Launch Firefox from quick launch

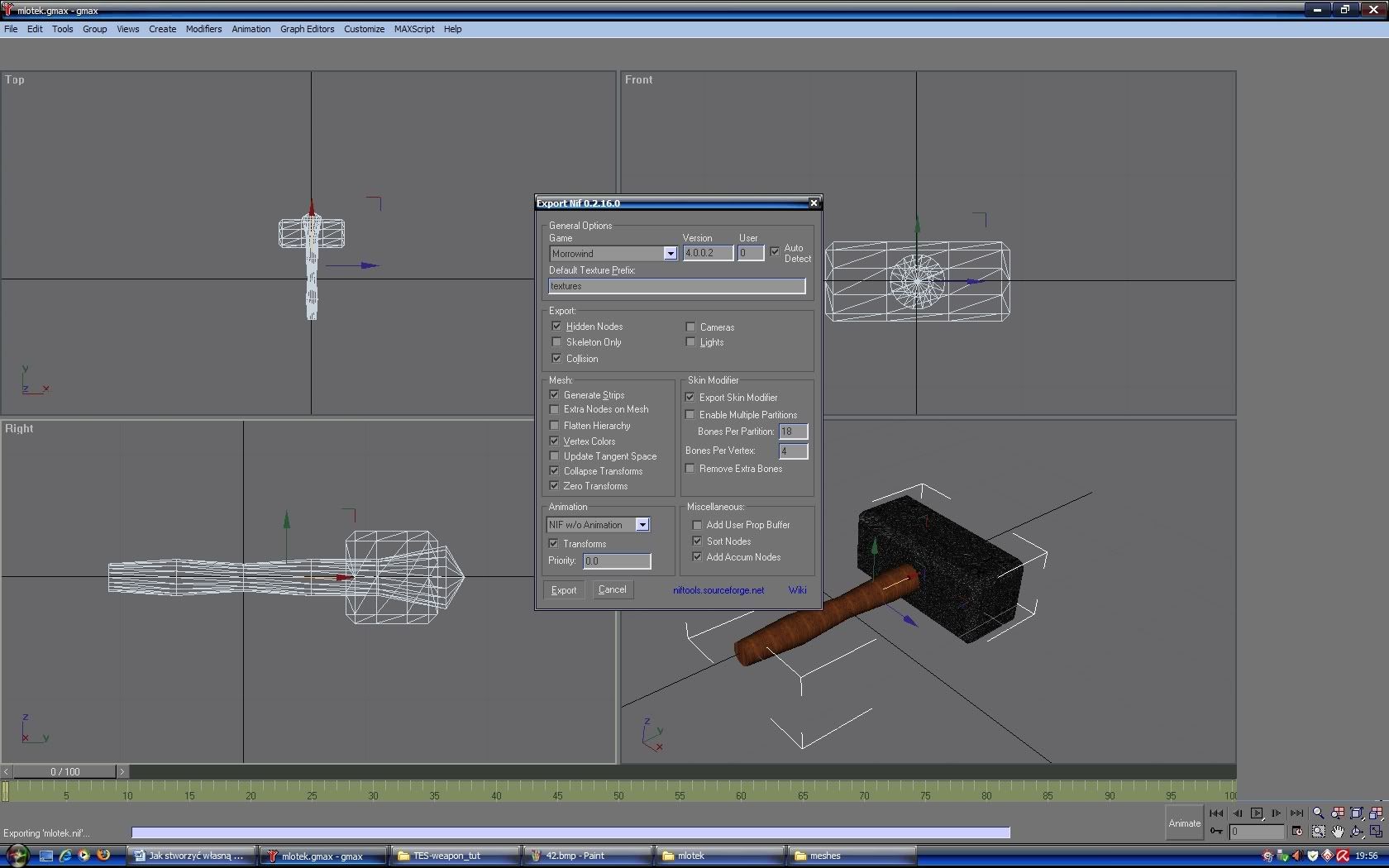pyautogui.click(x=103, y=856)
